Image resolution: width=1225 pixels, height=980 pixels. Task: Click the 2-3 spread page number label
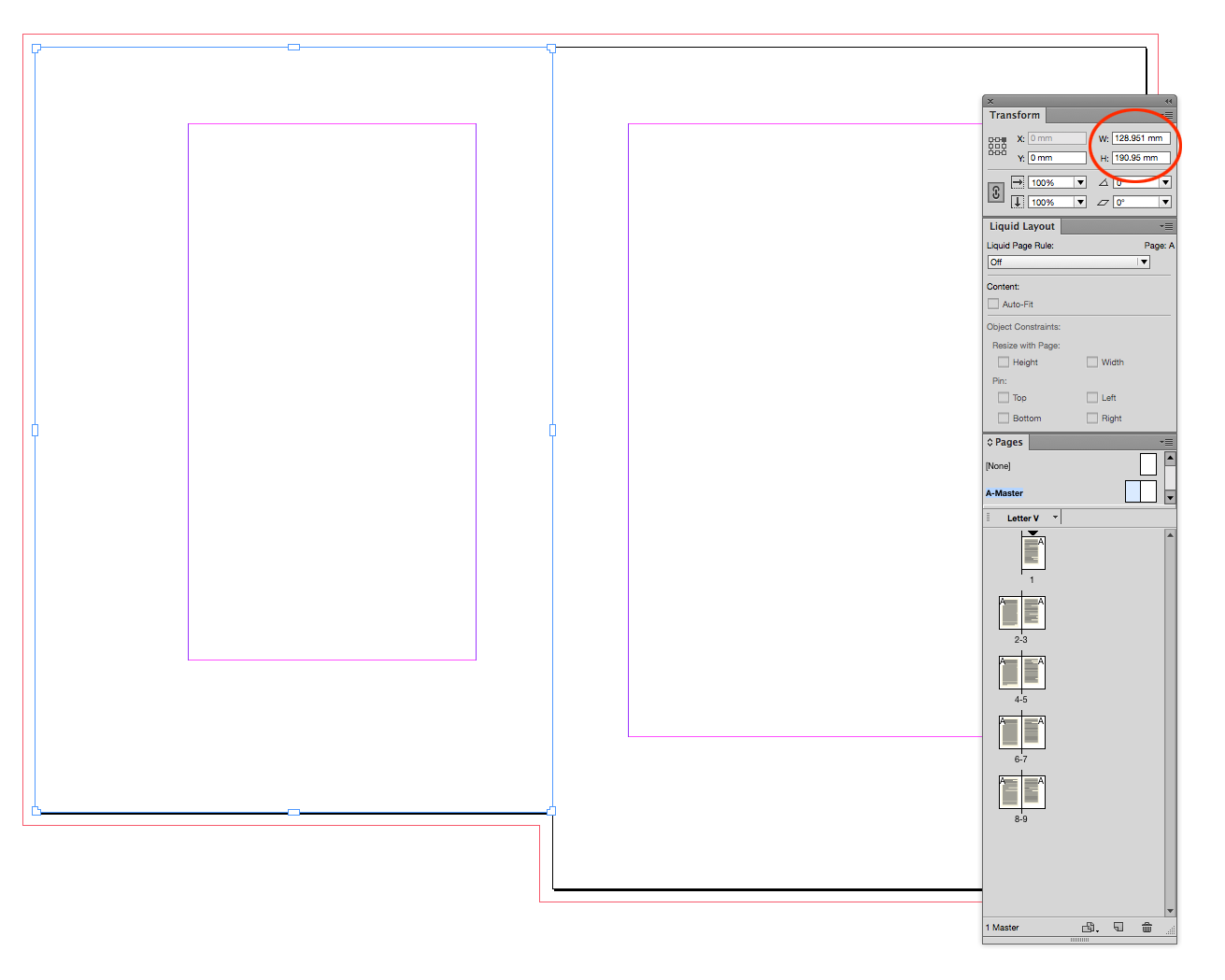tap(1020, 640)
